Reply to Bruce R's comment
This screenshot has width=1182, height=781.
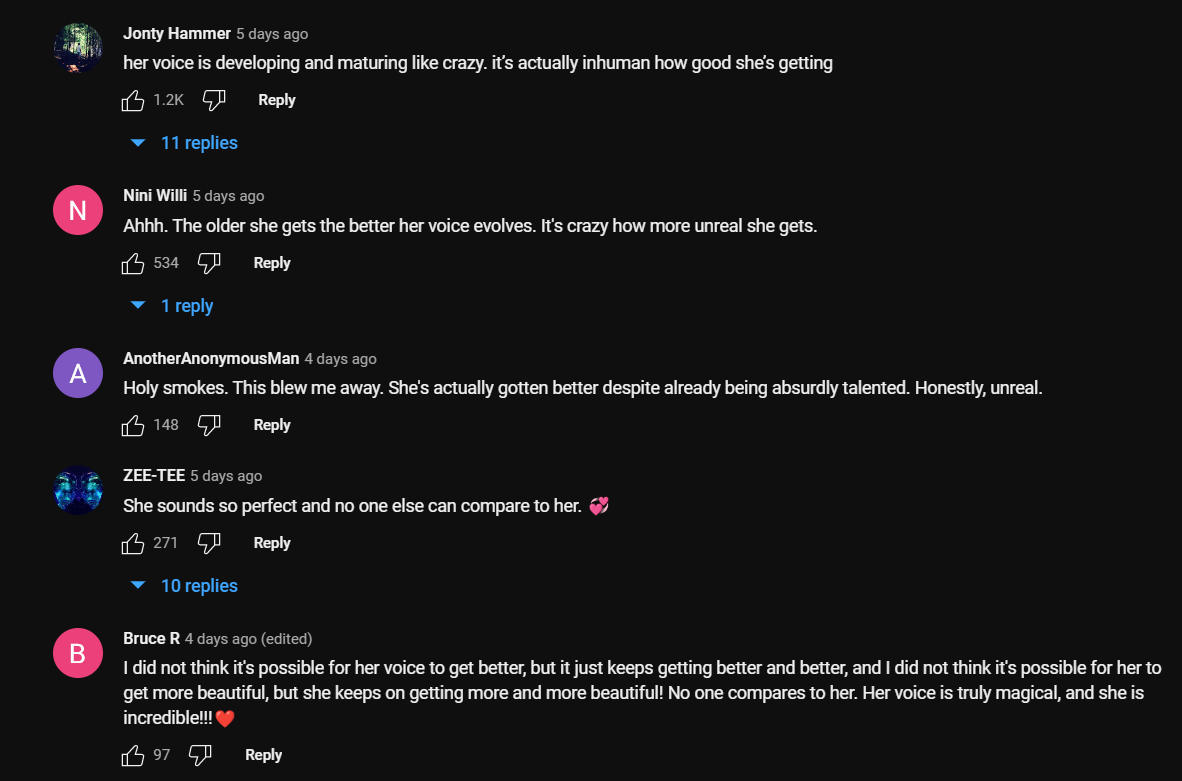point(264,755)
